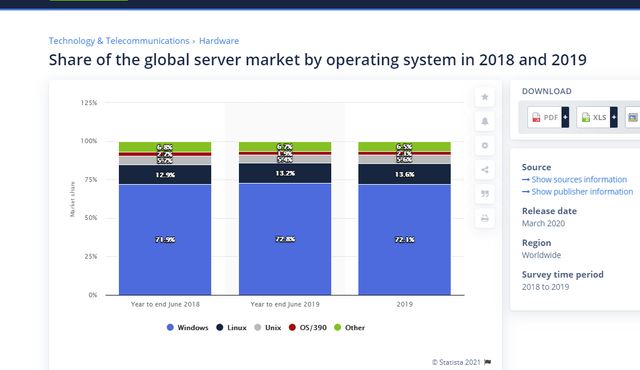The image size is (640, 370).
Task: Click the quotation citation icon
Action: [484, 194]
